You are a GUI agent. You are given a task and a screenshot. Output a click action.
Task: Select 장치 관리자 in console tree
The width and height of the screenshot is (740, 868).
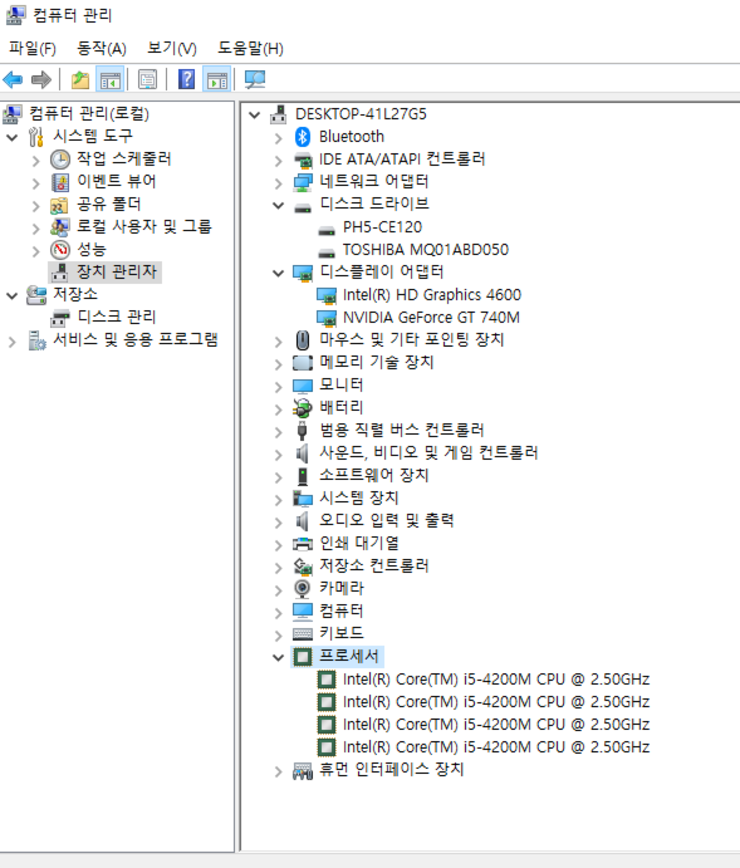point(117,272)
